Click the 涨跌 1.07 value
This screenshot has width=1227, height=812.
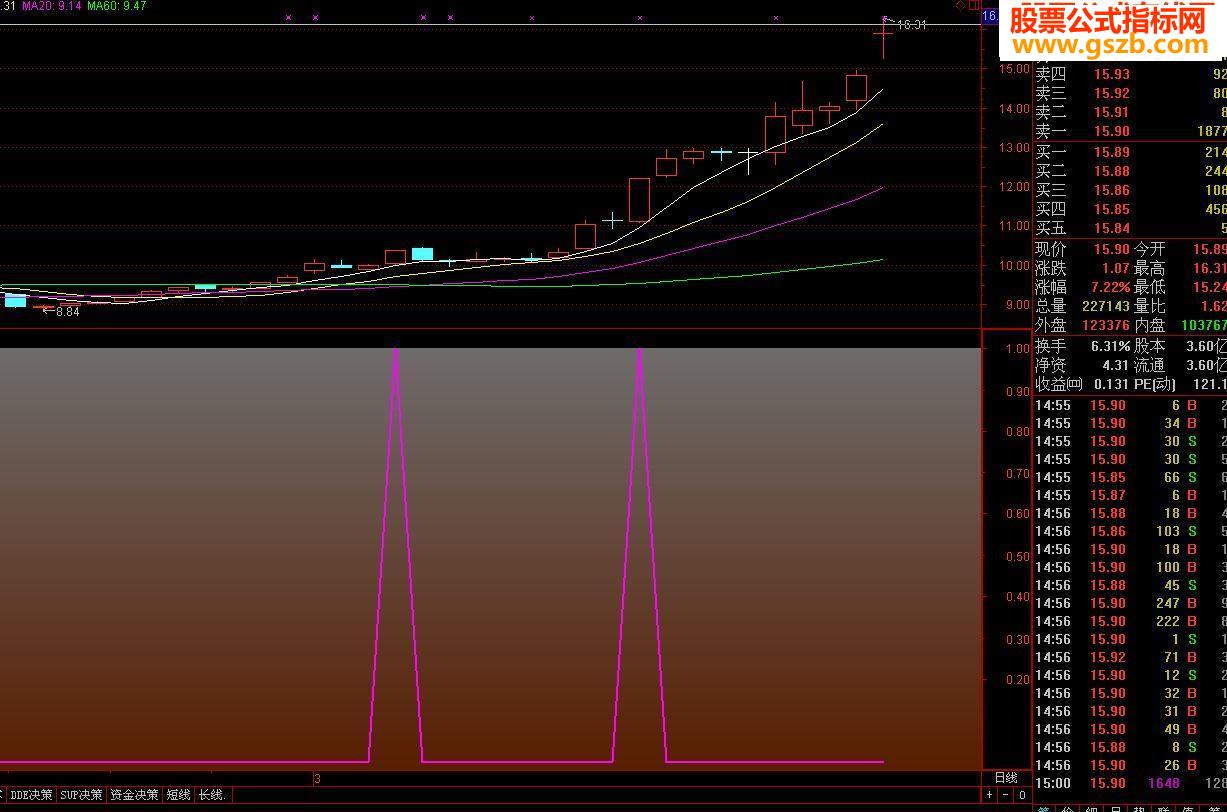point(1115,268)
